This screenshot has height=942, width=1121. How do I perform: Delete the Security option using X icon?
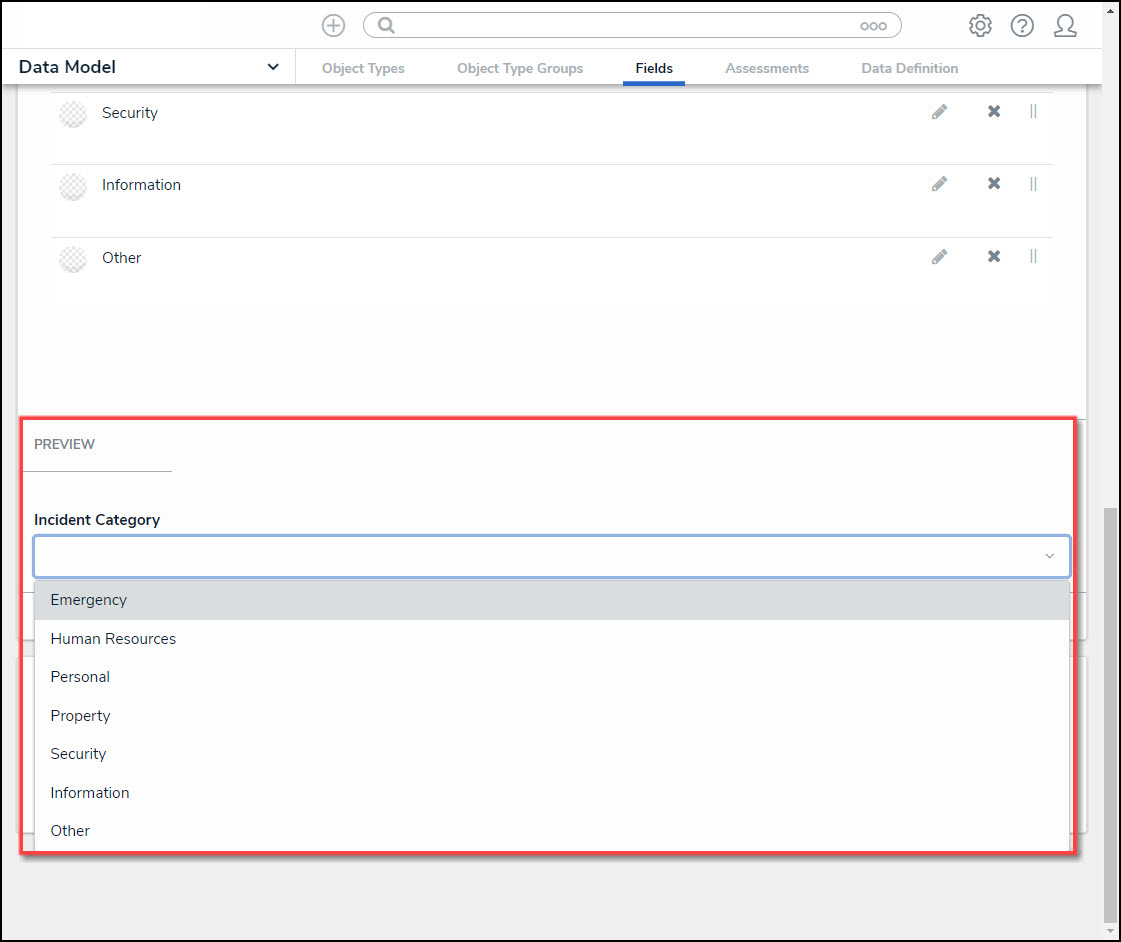pos(994,113)
